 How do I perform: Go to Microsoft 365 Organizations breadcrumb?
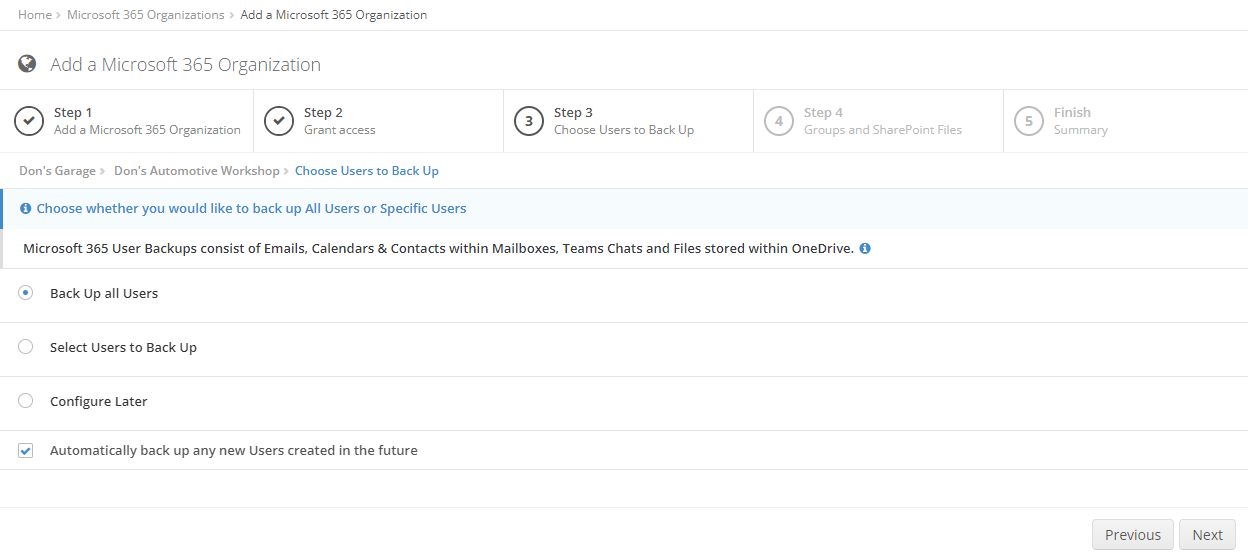(146, 15)
